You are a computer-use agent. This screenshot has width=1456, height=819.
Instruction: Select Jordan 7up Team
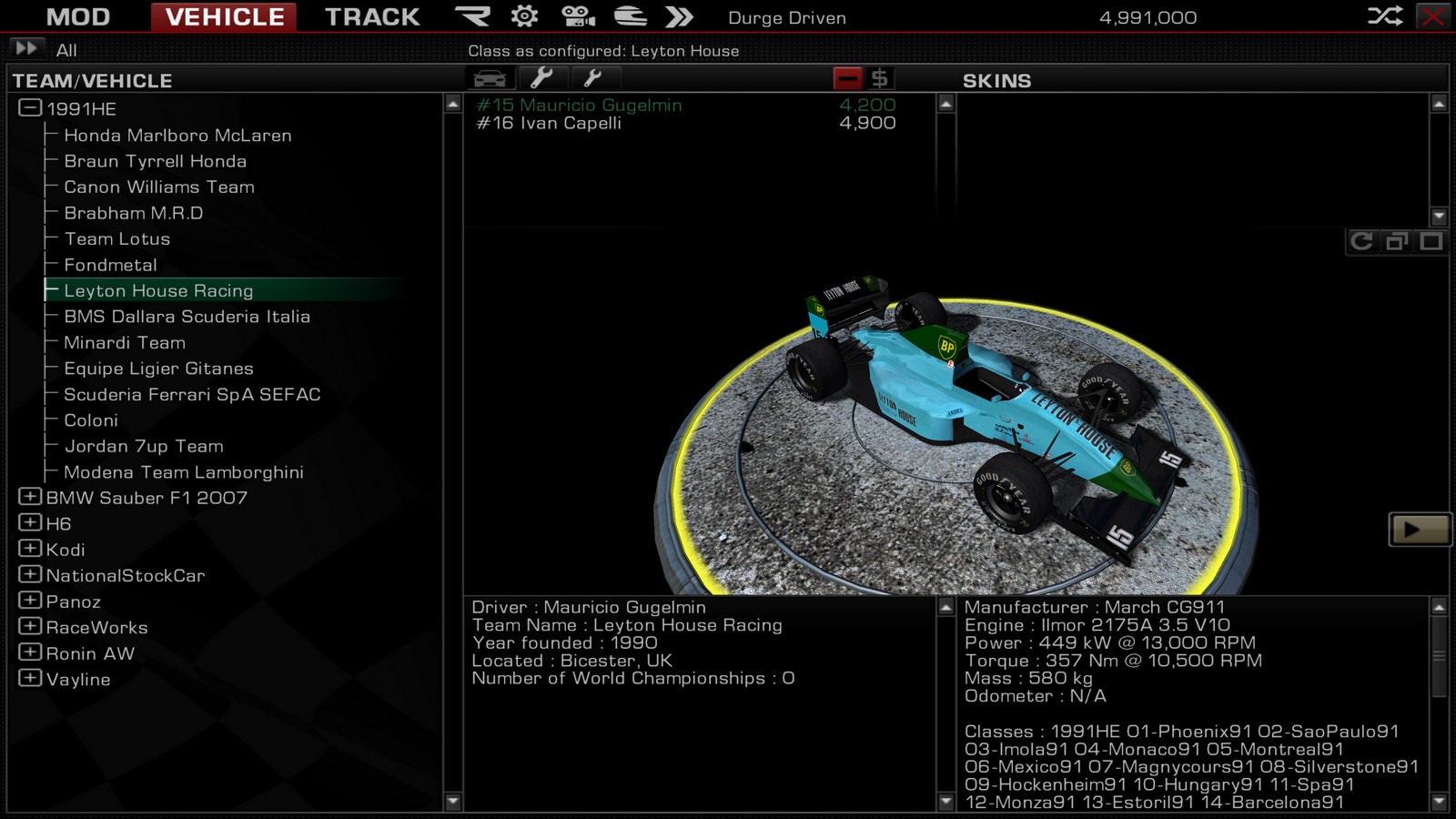click(144, 447)
